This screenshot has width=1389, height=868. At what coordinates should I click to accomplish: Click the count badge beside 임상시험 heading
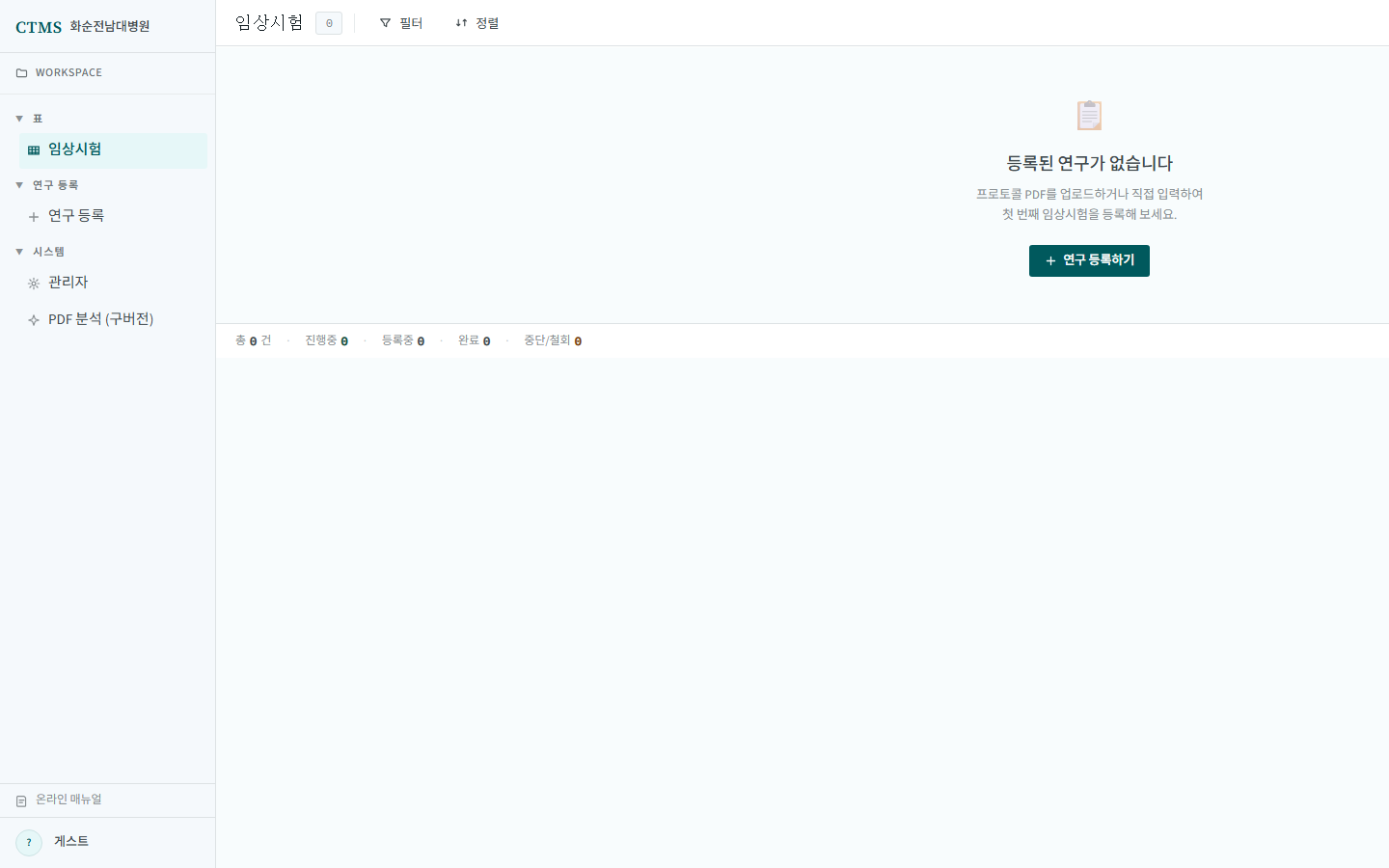329,23
